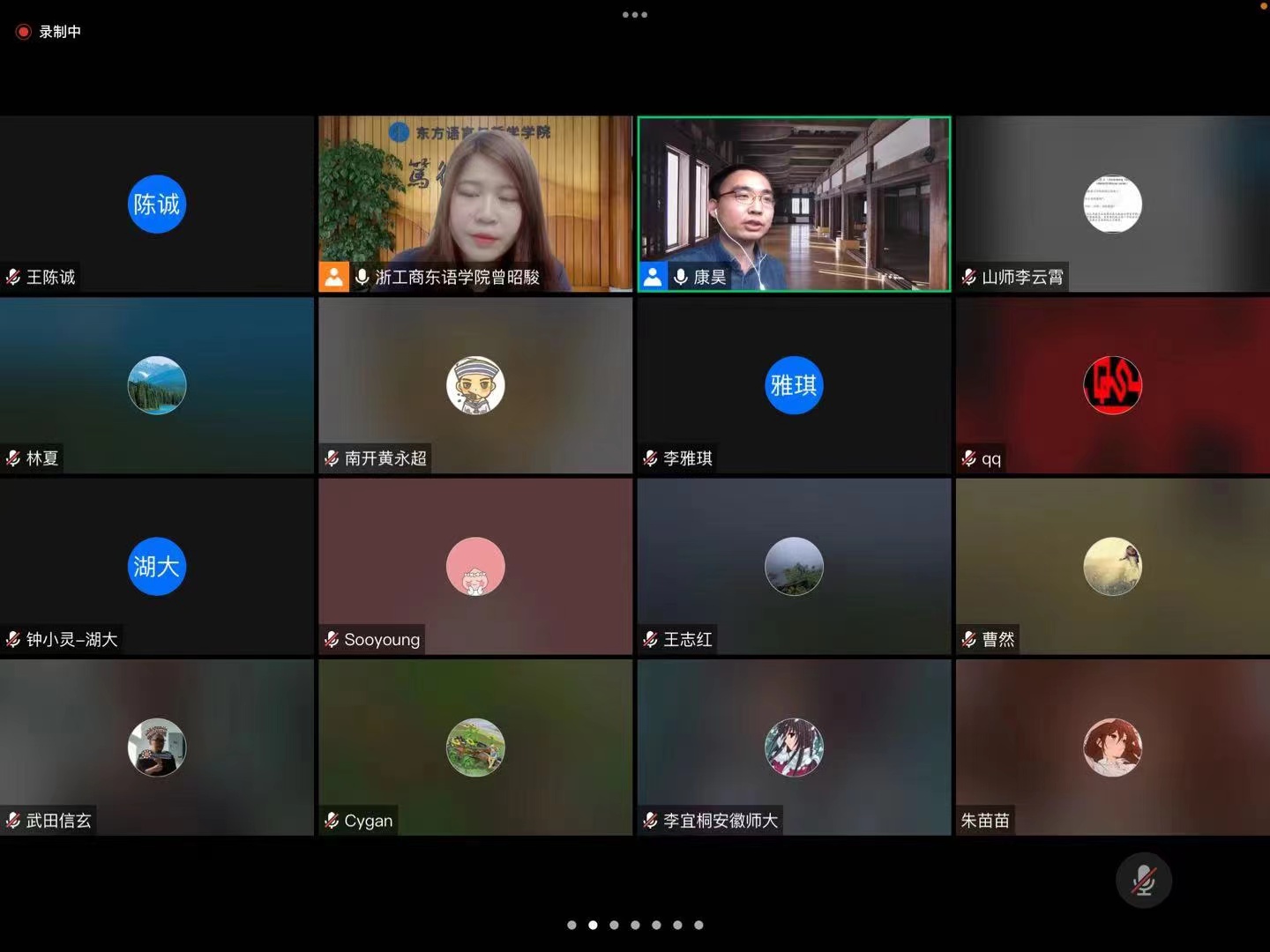This screenshot has height=952, width=1270.
Task: Click the muted mic icon beside 曹然
Action: [x=969, y=639]
